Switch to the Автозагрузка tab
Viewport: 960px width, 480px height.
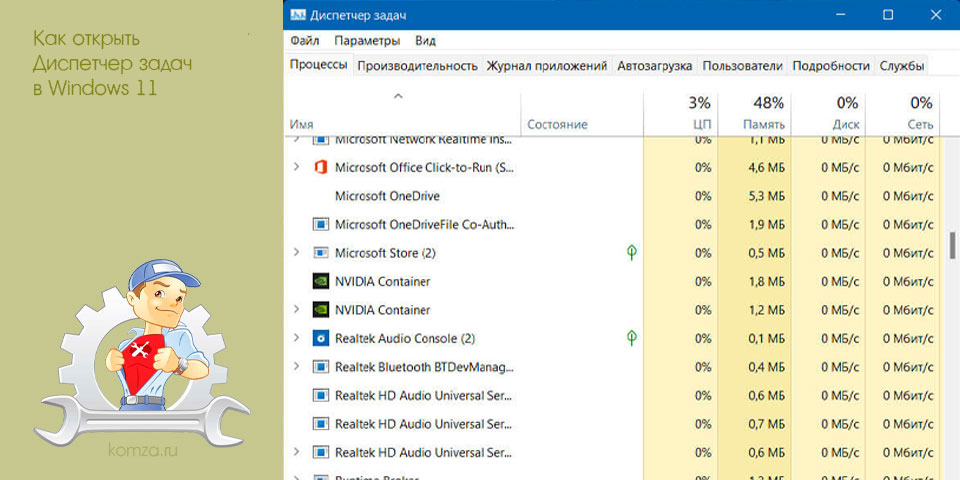pyautogui.click(x=654, y=66)
